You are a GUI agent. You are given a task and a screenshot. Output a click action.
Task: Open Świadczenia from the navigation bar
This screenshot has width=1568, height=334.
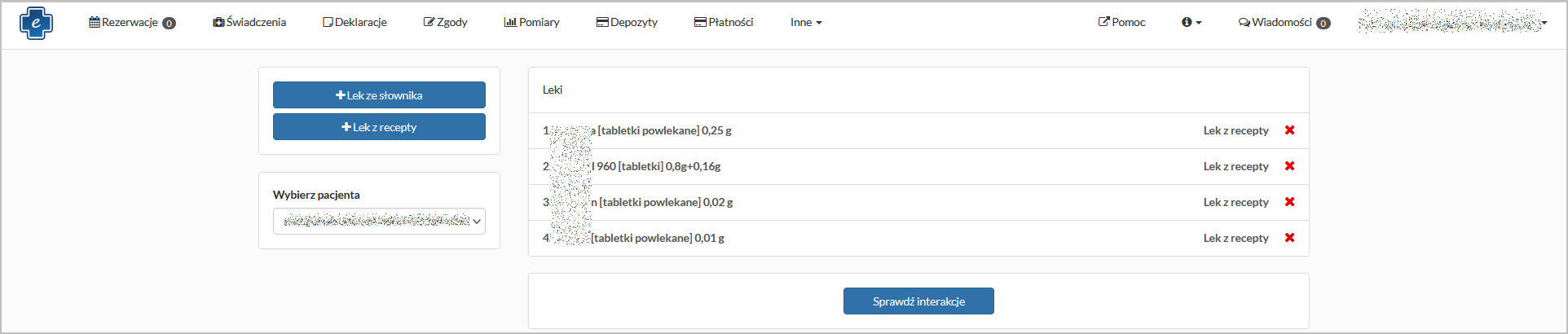click(x=249, y=23)
